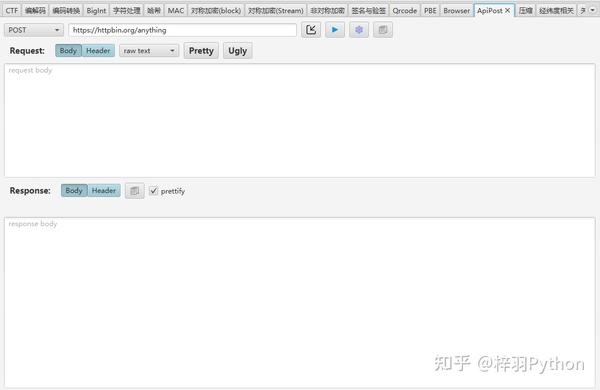Switch to the MAC tab

(x=176, y=11)
